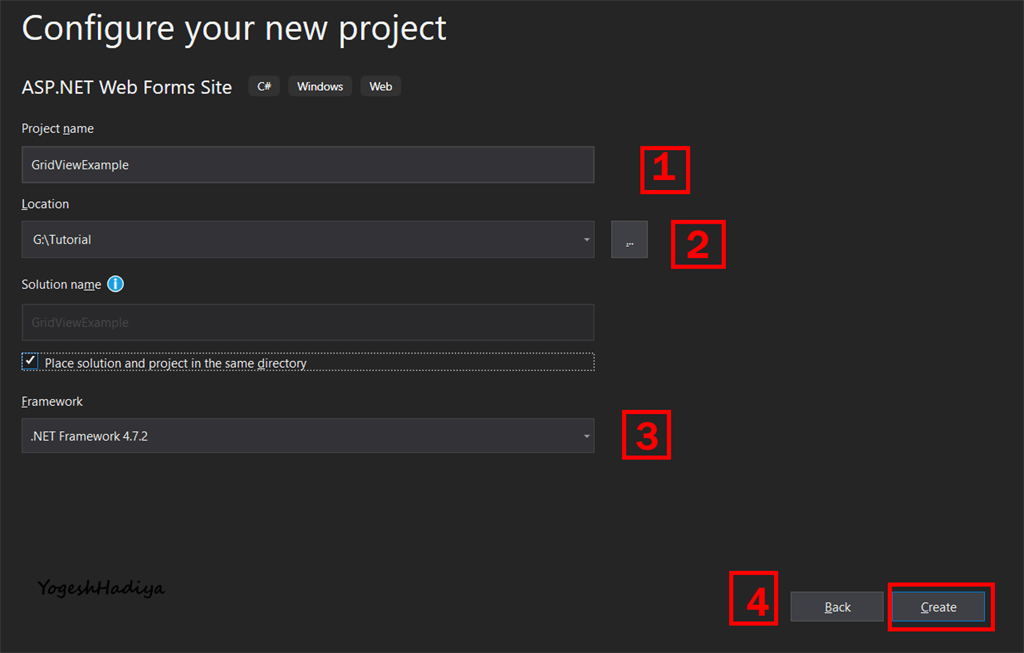Viewport: 1024px width, 653px height.
Task: Expand the Location dropdown arrow
Action: coord(586,240)
